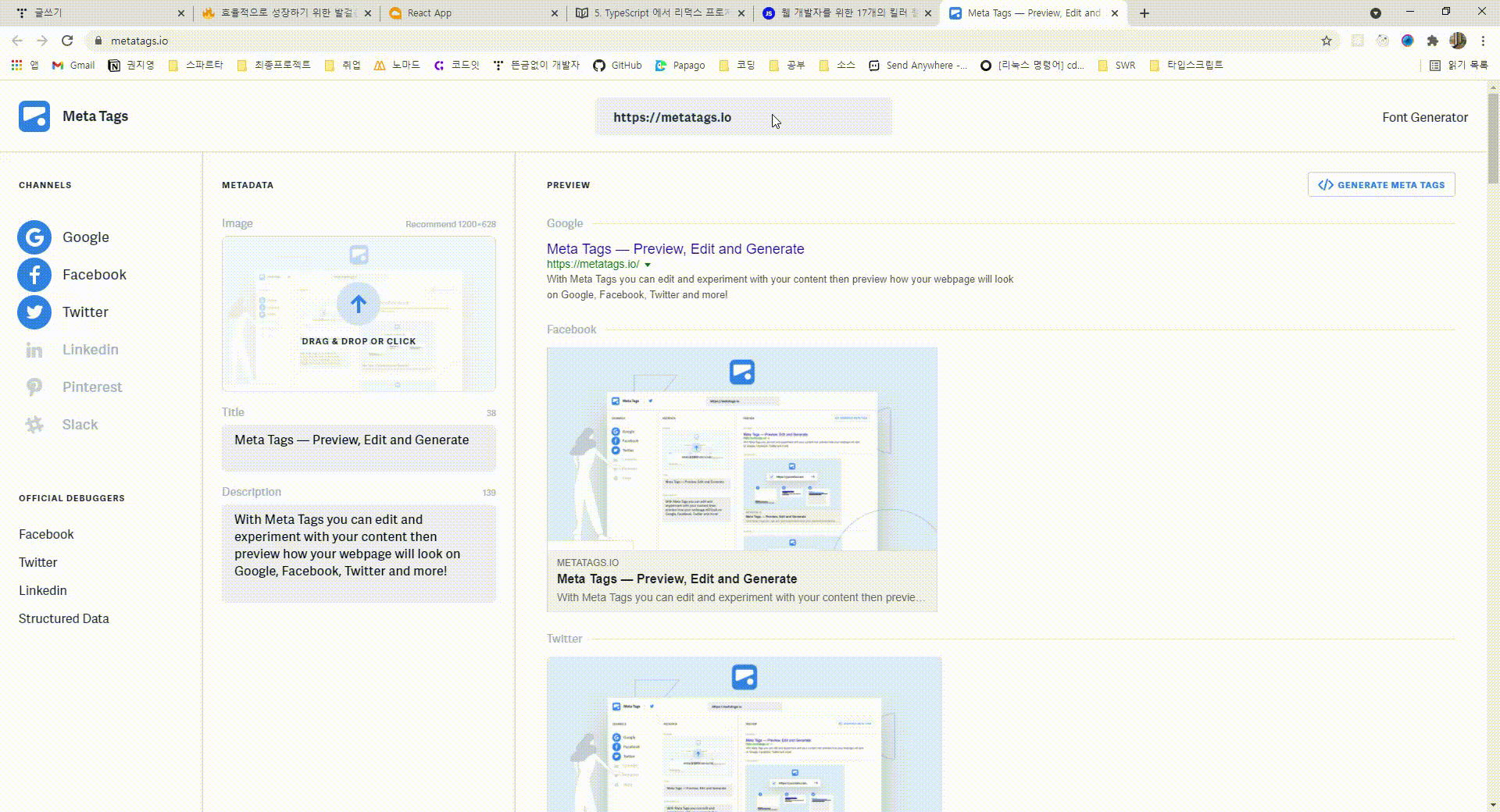Viewport: 1500px width, 812px height.
Task: Open Twitter official debugger link
Action: pos(37,562)
